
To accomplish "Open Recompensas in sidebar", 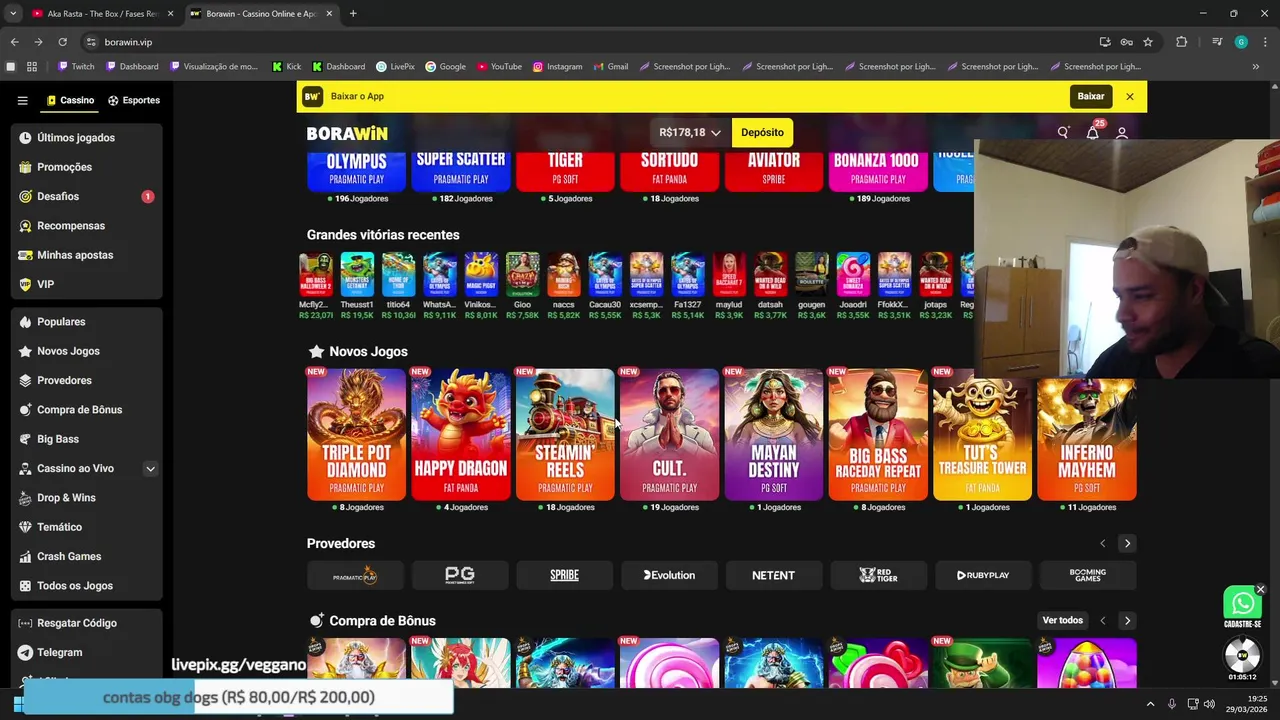I will tap(86, 226).
